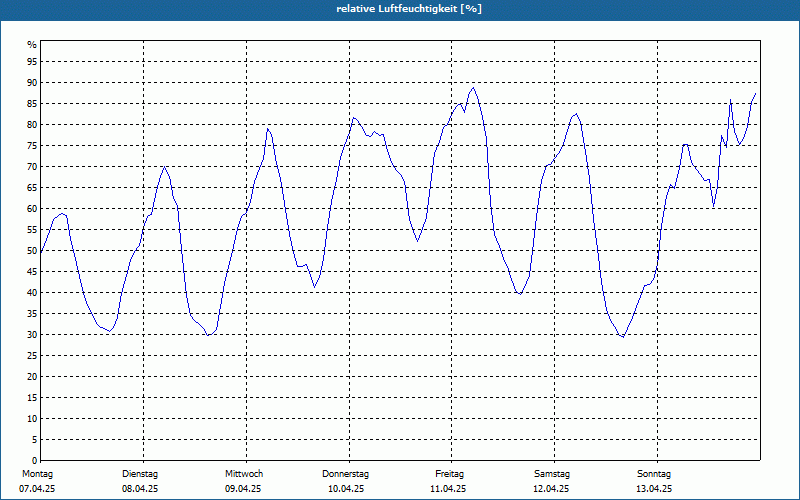Click the 'Montag' day label
Image resolution: width=800 pixels, height=500 pixels.
pyautogui.click(x=37, y=474)
